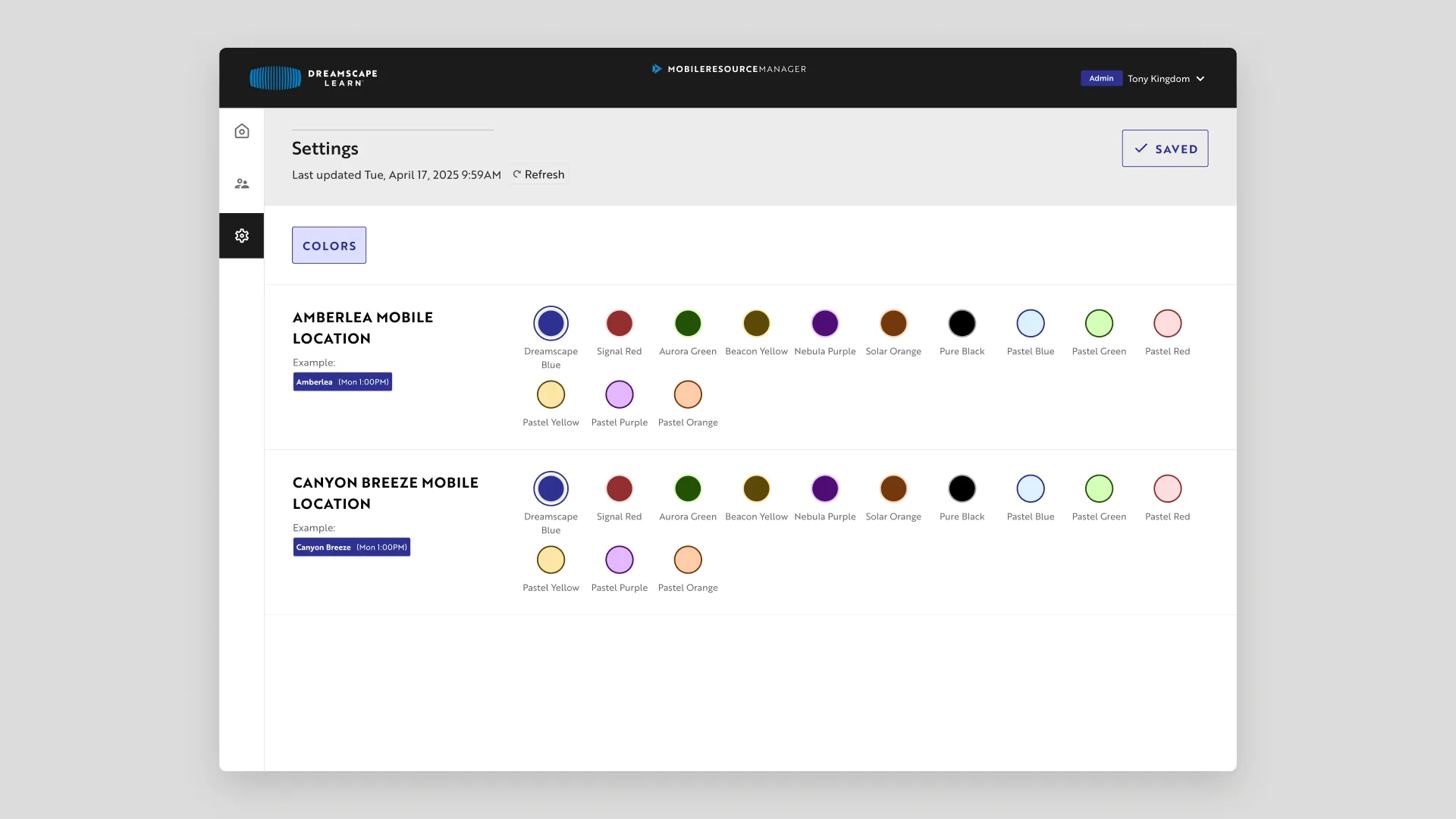The height and width of the screenshot is (819, 1456).
Task: Select Pastel Blue for Canyon Breeze
Action: click(1031, 489)
